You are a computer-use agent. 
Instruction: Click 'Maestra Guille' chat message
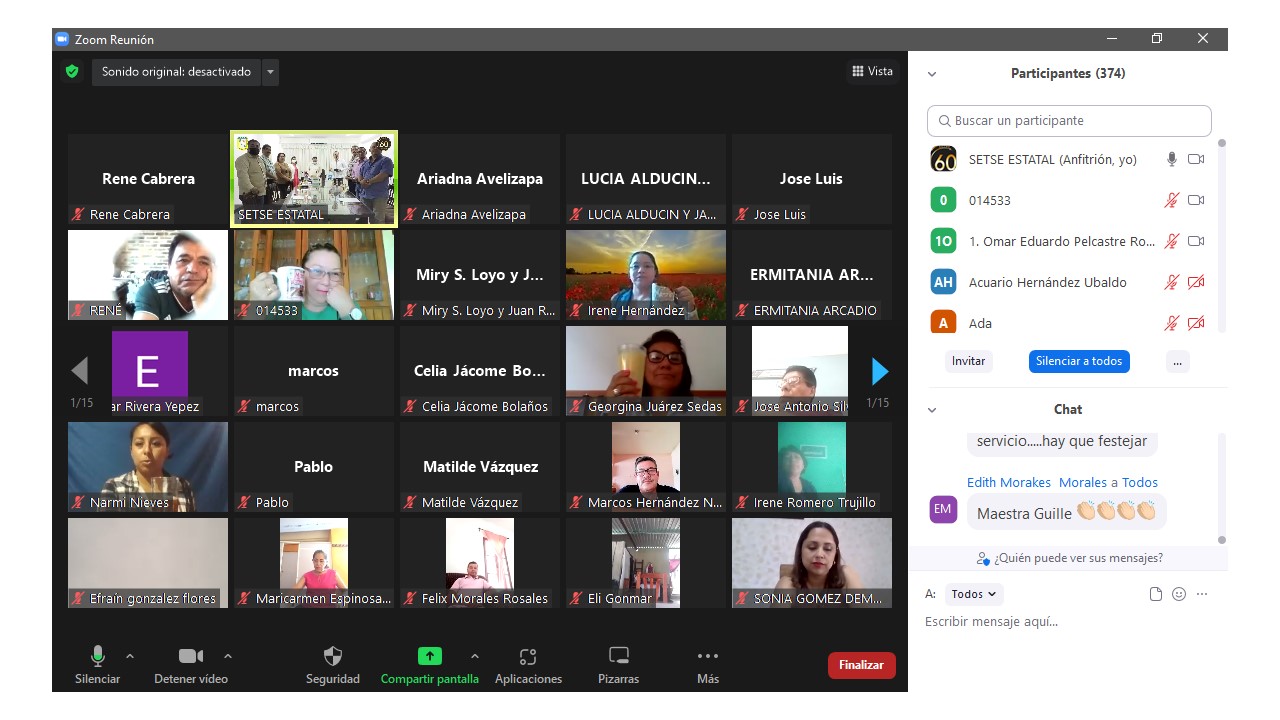click(x=1066, y=512)
